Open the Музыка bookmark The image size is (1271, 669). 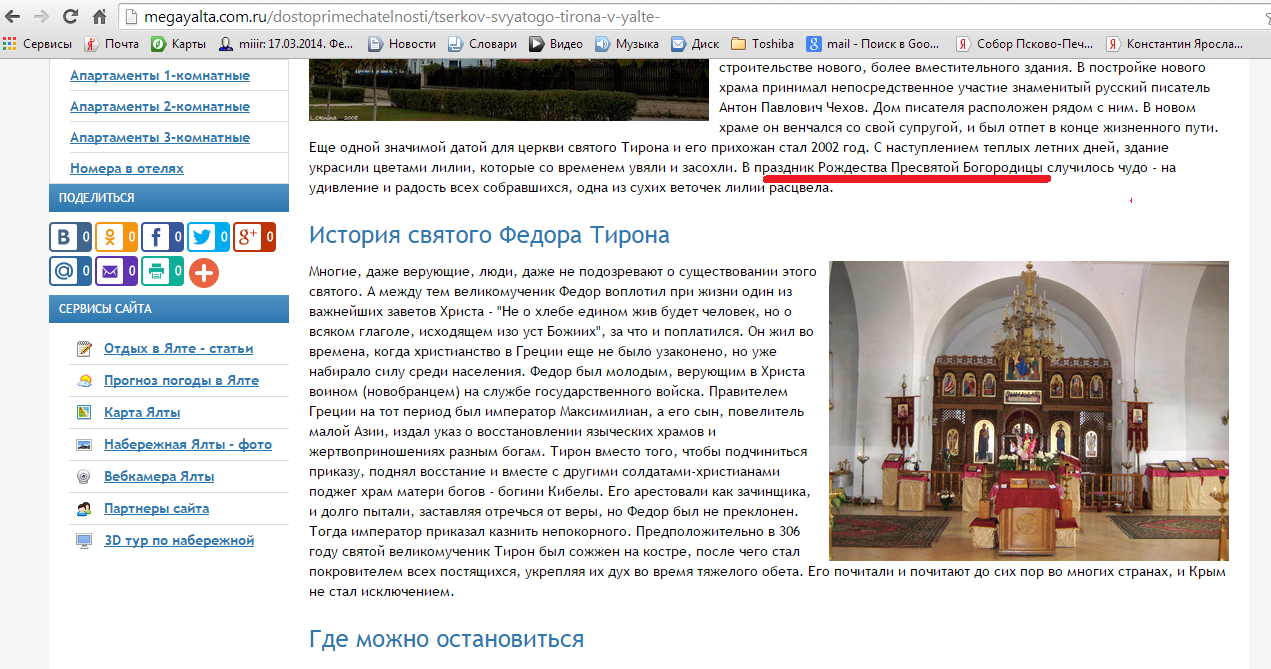pyautogui.click(x=627, y=44)
